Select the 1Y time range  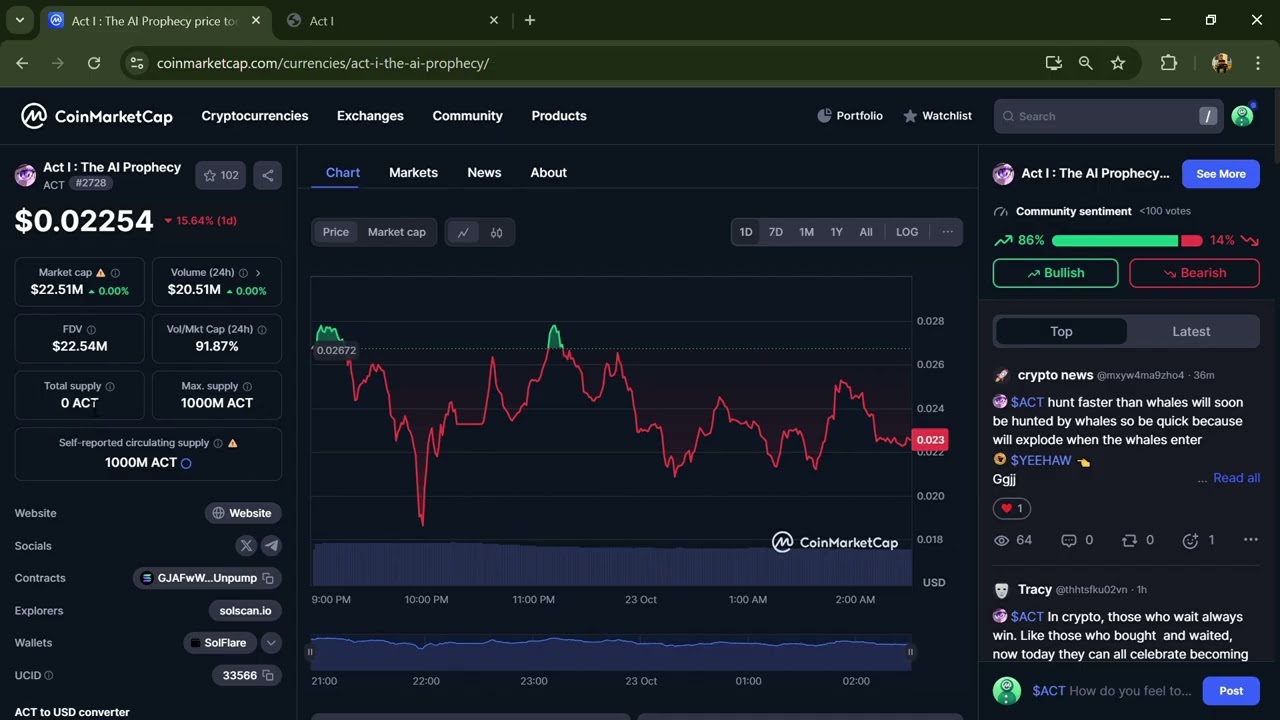836,232
